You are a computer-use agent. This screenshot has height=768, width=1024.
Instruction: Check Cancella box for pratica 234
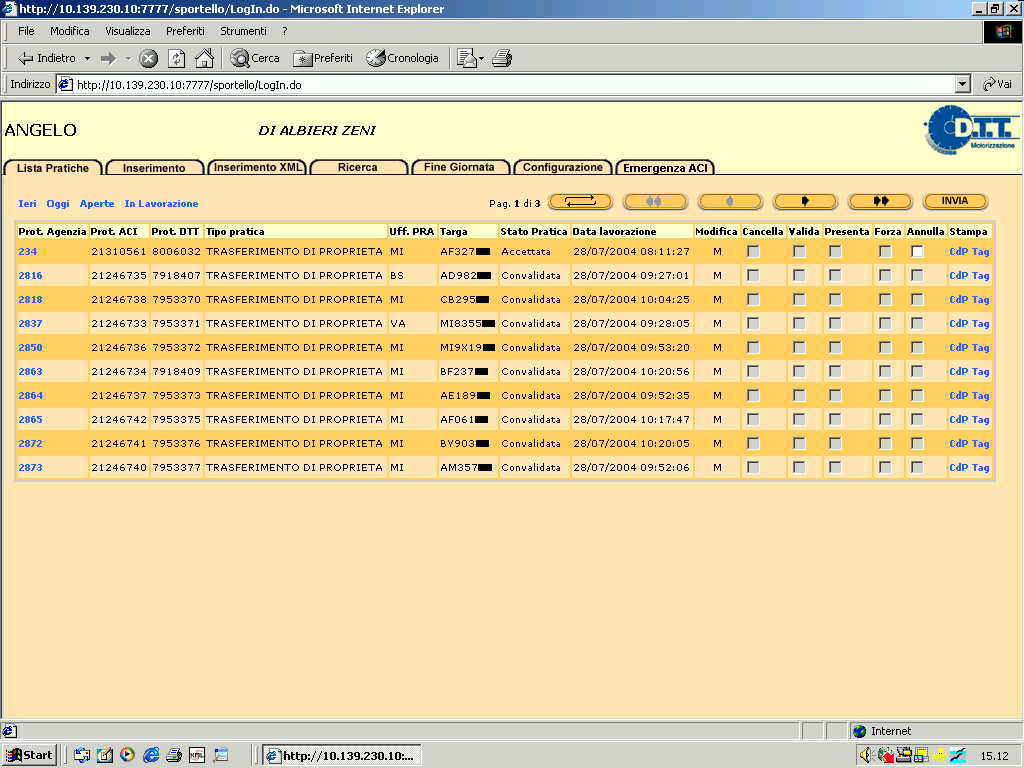point(753,251)
